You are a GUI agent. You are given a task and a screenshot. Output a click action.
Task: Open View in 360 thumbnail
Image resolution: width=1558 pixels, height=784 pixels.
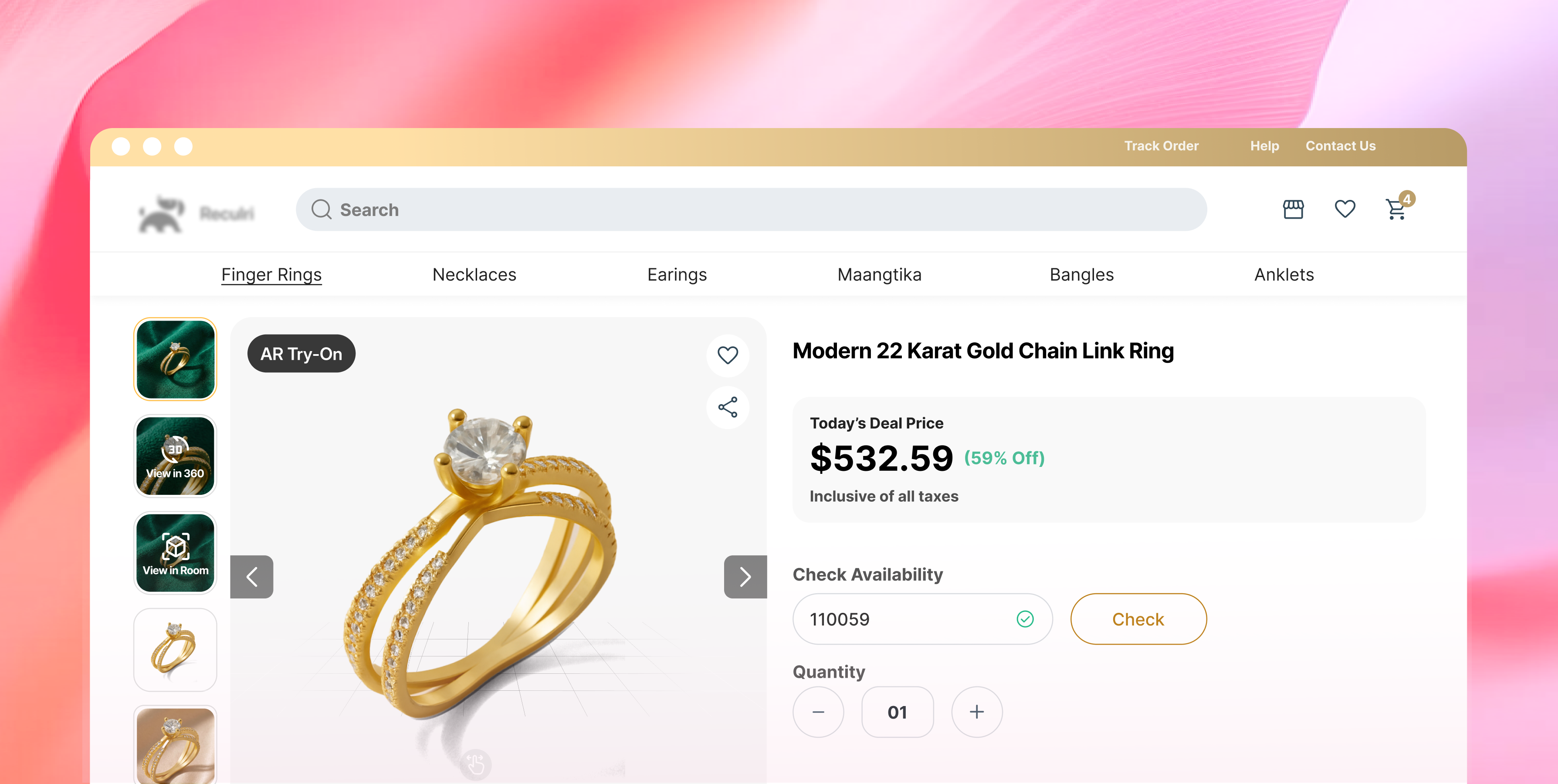click(x=175, y=456)
